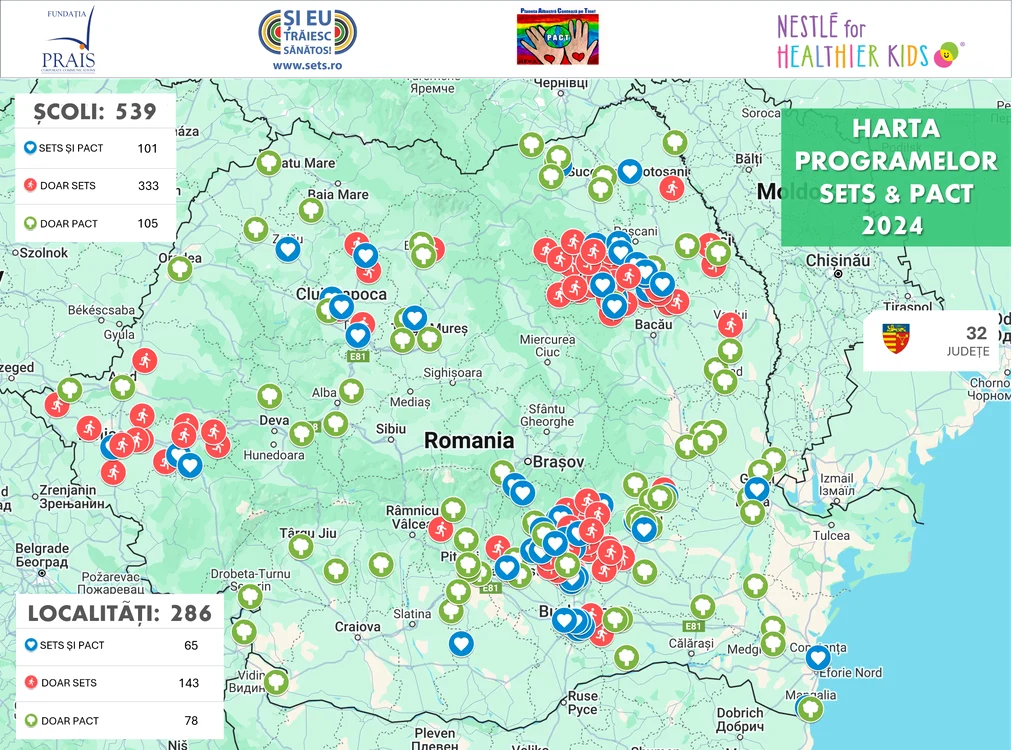
Task: Select the green tree marker at Deva
Action: coord(269,396)
